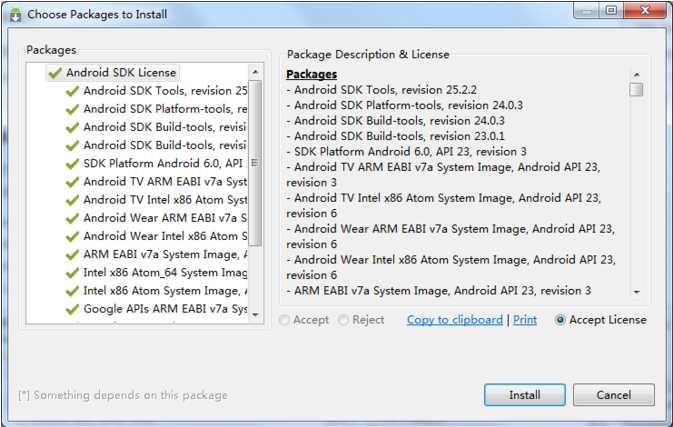Click checkmark next to SDK Platform Android 6.0
The height and width of the screenshot is (427, 673).
pyautogui.click(x=72, y=164)
